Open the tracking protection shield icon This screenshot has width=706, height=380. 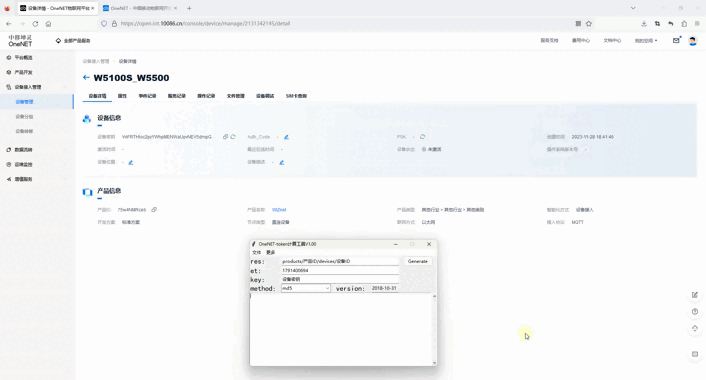click(104, 23)
